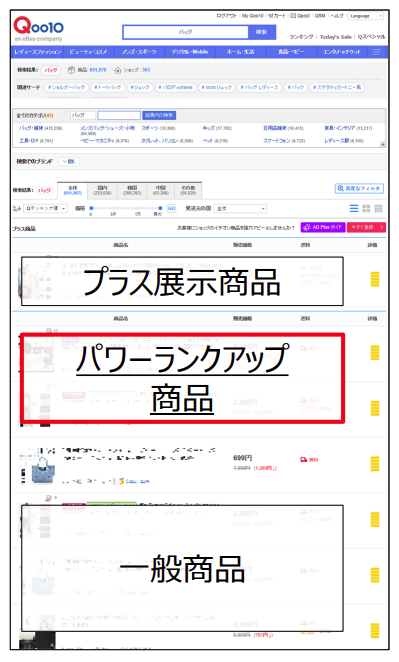Open ビューティーコスメ menu

(x=88, y=52)
